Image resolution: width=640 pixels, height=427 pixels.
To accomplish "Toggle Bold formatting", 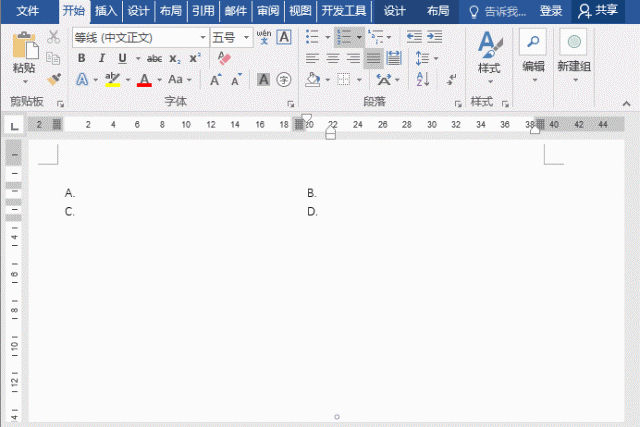I will pyautogui.click(x=82, y=58).
